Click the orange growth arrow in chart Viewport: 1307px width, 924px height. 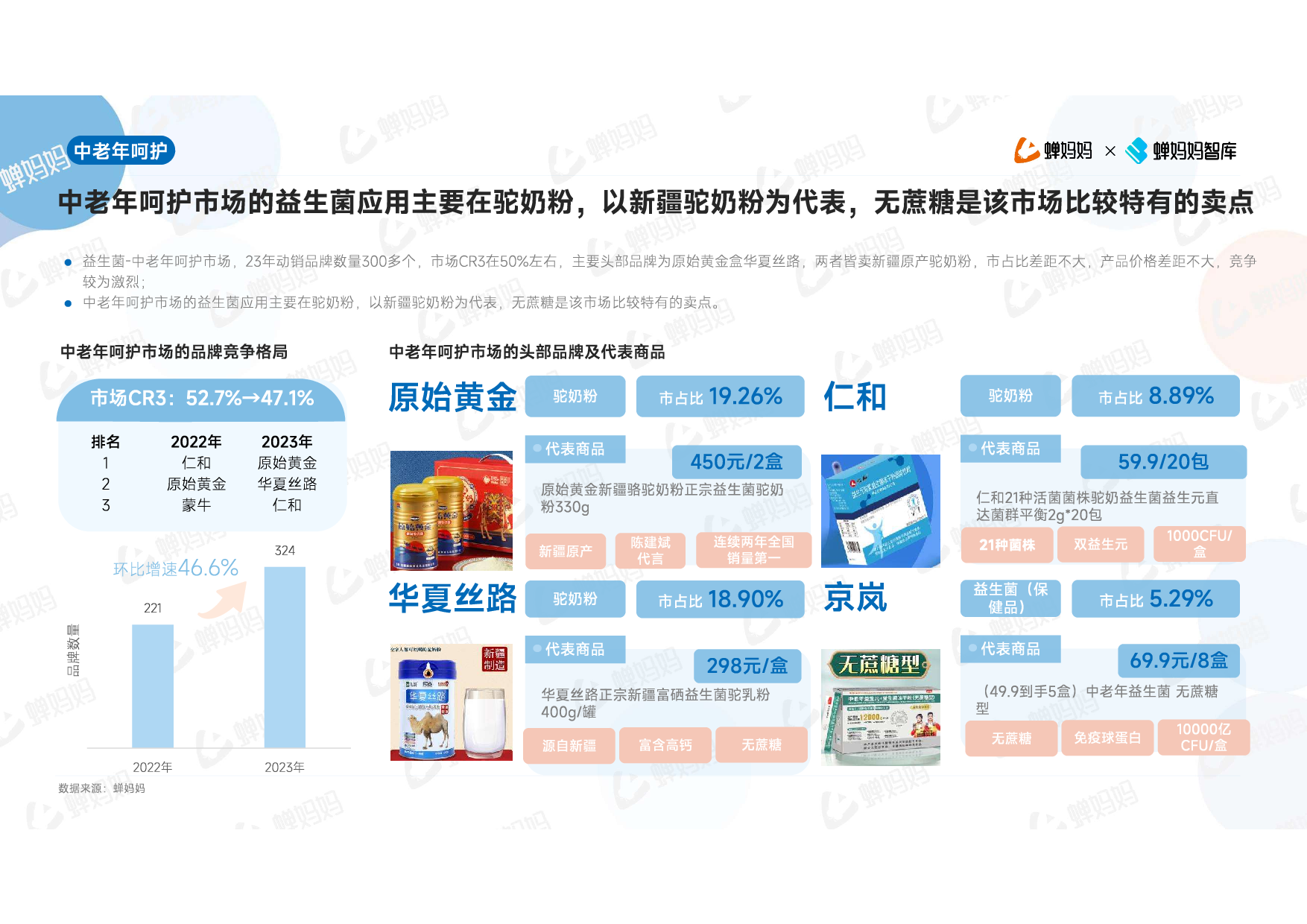point(223,600)
